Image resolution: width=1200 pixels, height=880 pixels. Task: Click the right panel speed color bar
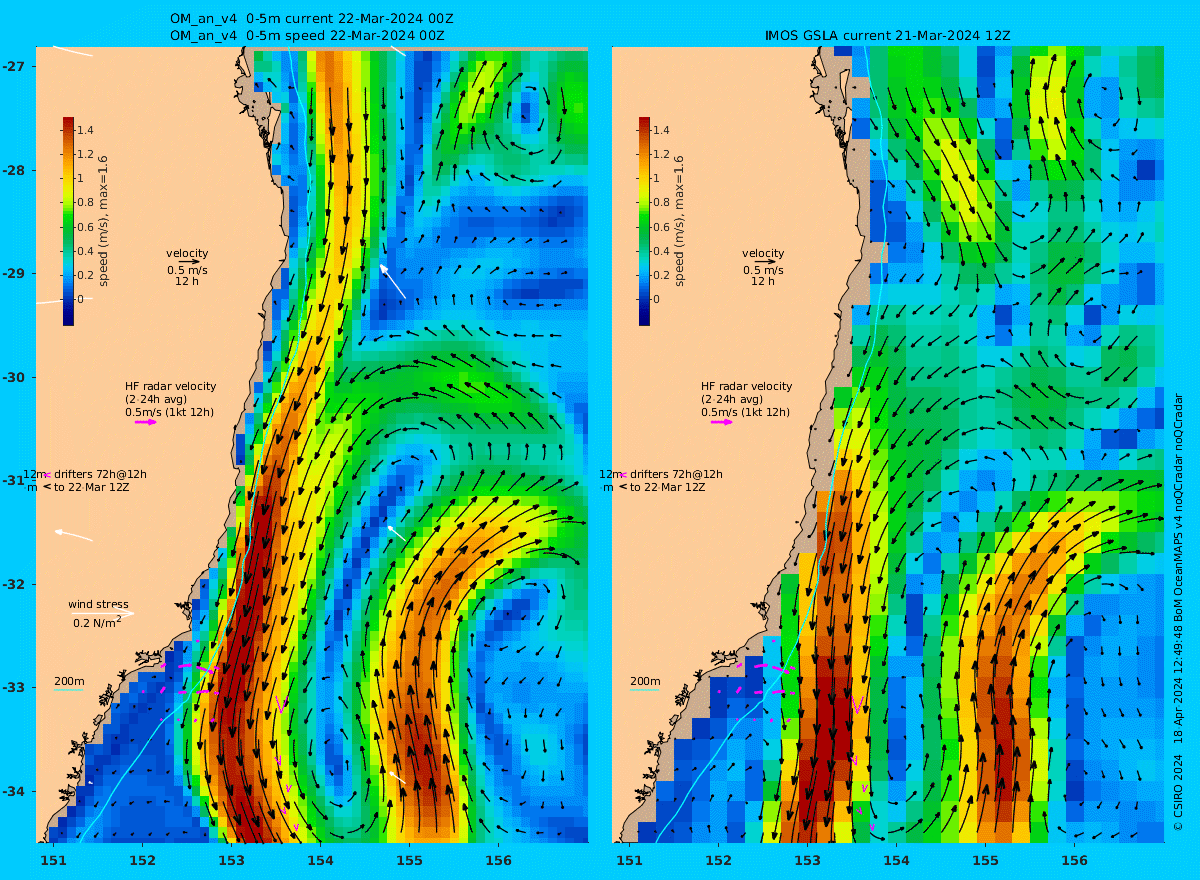(x=644, y=221)
